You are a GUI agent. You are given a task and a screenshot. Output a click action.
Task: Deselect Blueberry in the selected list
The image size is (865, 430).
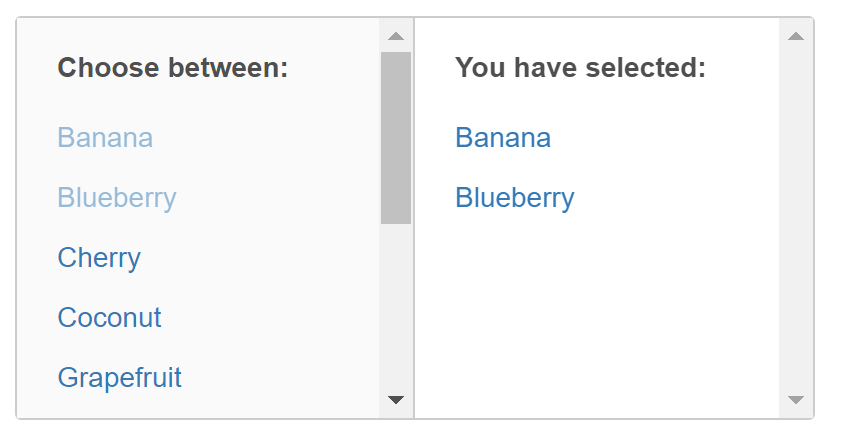click(514, 198)
